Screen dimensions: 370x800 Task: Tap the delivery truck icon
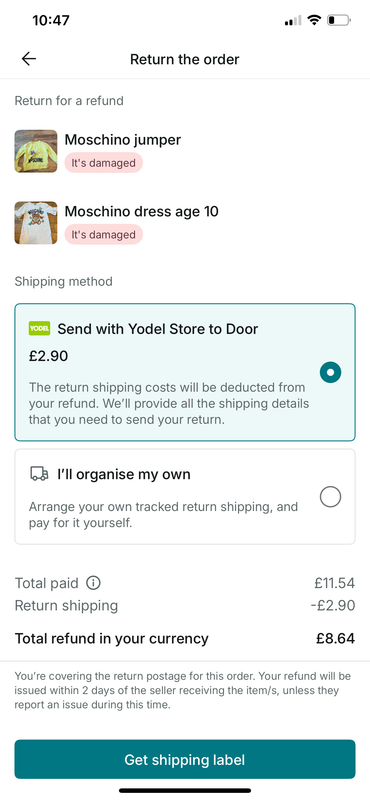click(x=39, y=474)
